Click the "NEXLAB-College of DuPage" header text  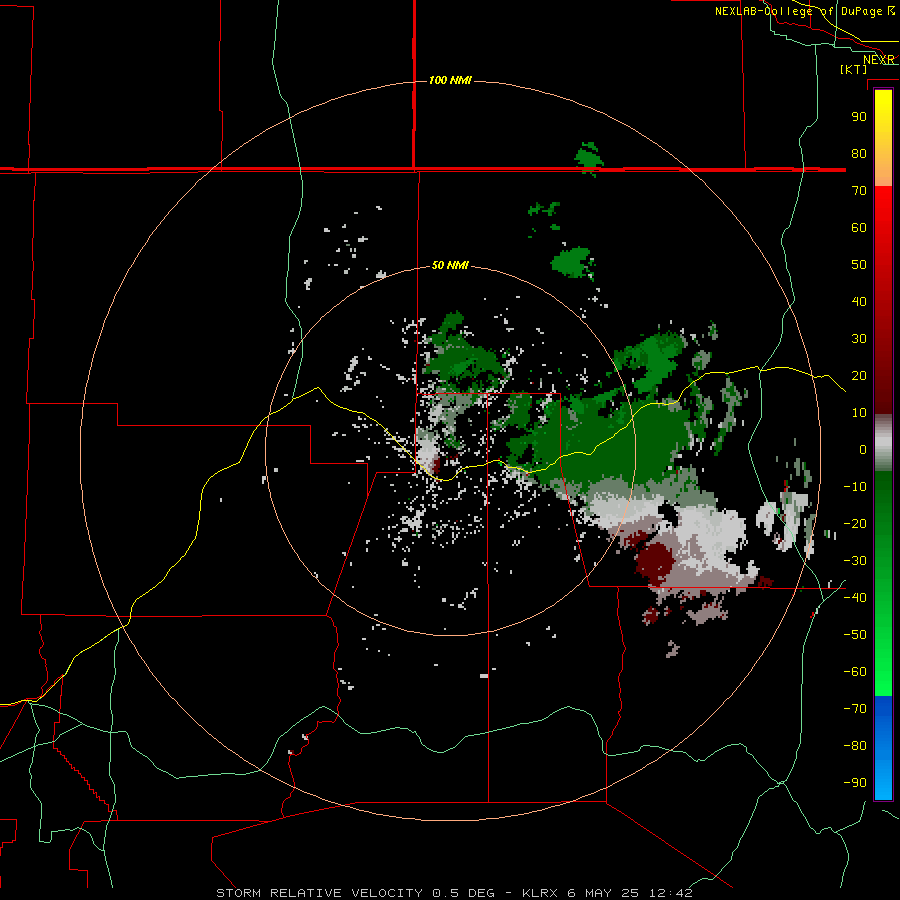pos(798,11)
